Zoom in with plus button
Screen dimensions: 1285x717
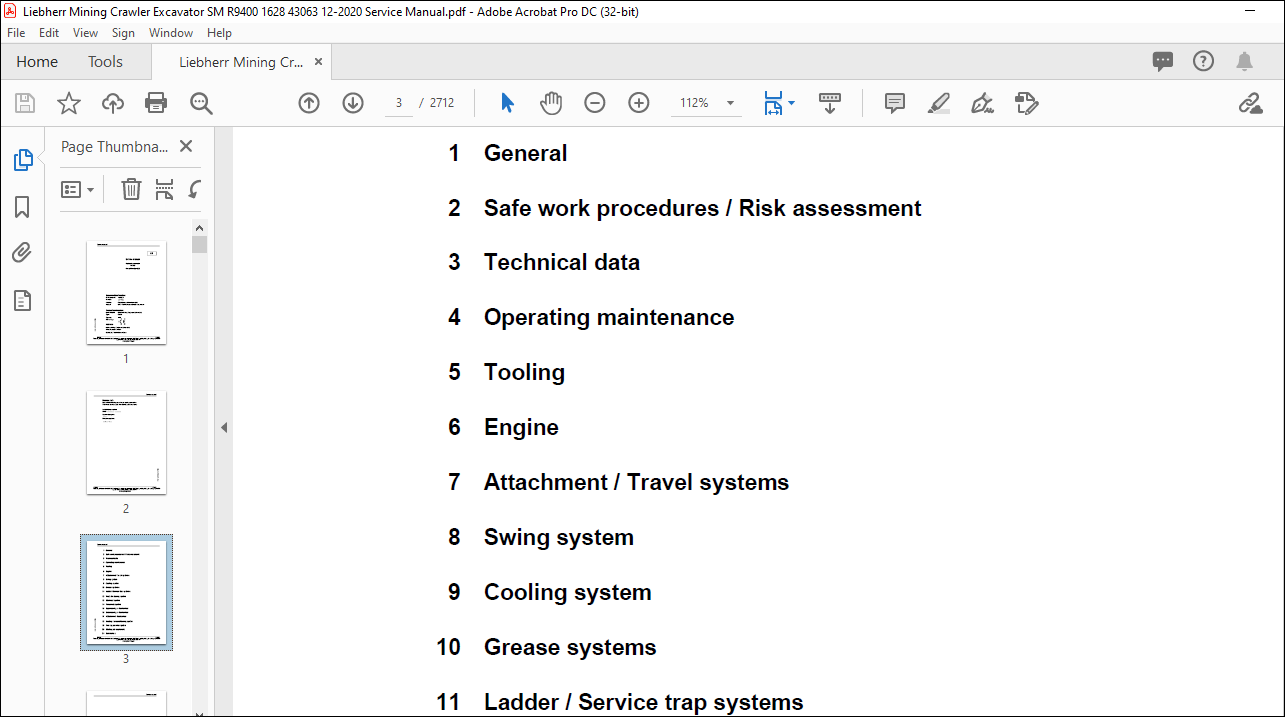coord(639,103)
